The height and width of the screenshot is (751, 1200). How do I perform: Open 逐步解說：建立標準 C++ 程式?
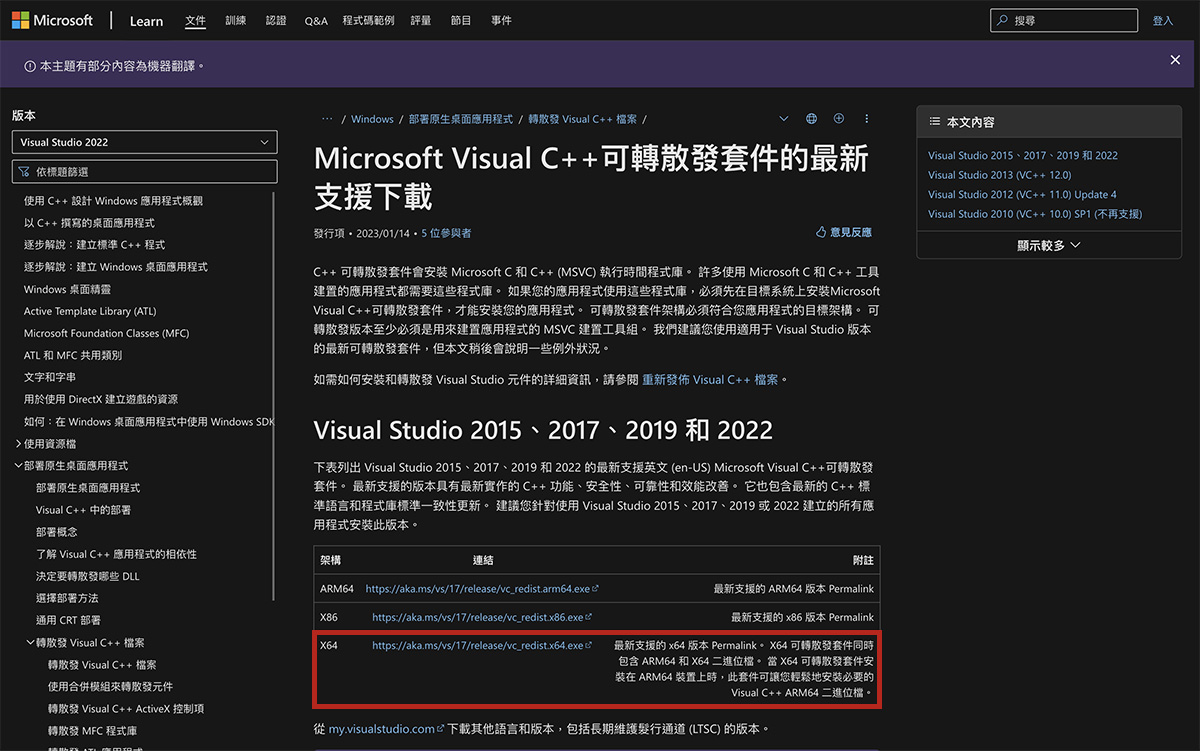pyautogui.click(x=94, y=245)
